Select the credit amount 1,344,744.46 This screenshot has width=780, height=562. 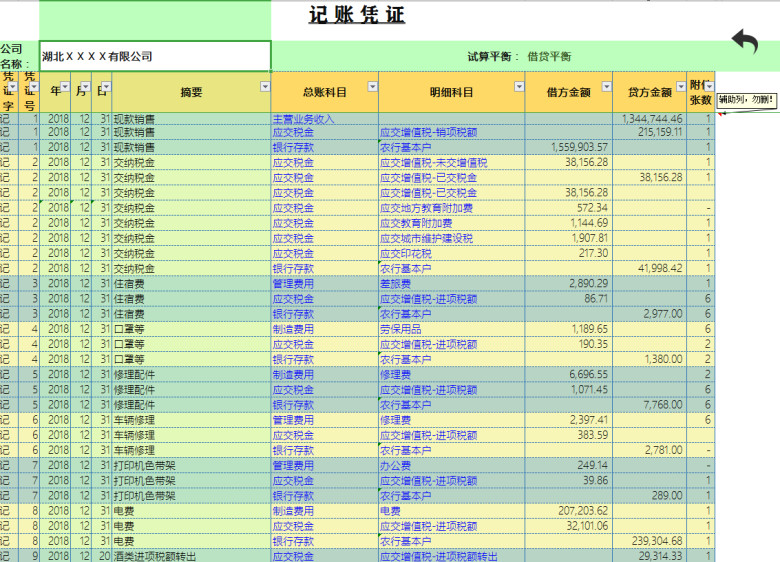point(650,119)
